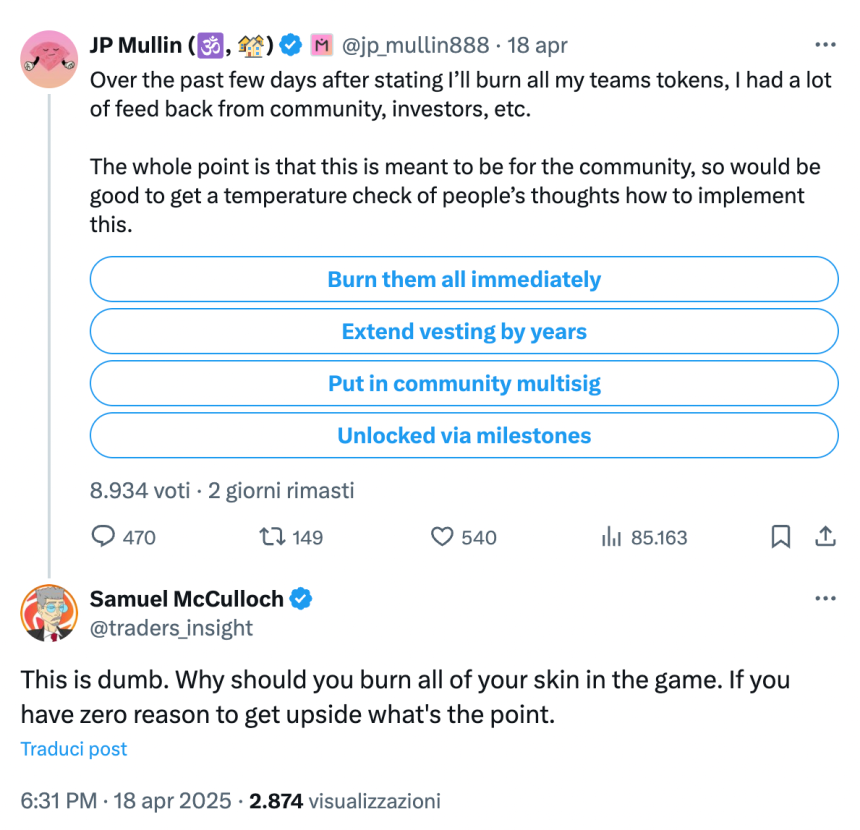860x830 pixels.
Task: Open the view analytics icon showing 85.163
Action: tap(611, 537)
